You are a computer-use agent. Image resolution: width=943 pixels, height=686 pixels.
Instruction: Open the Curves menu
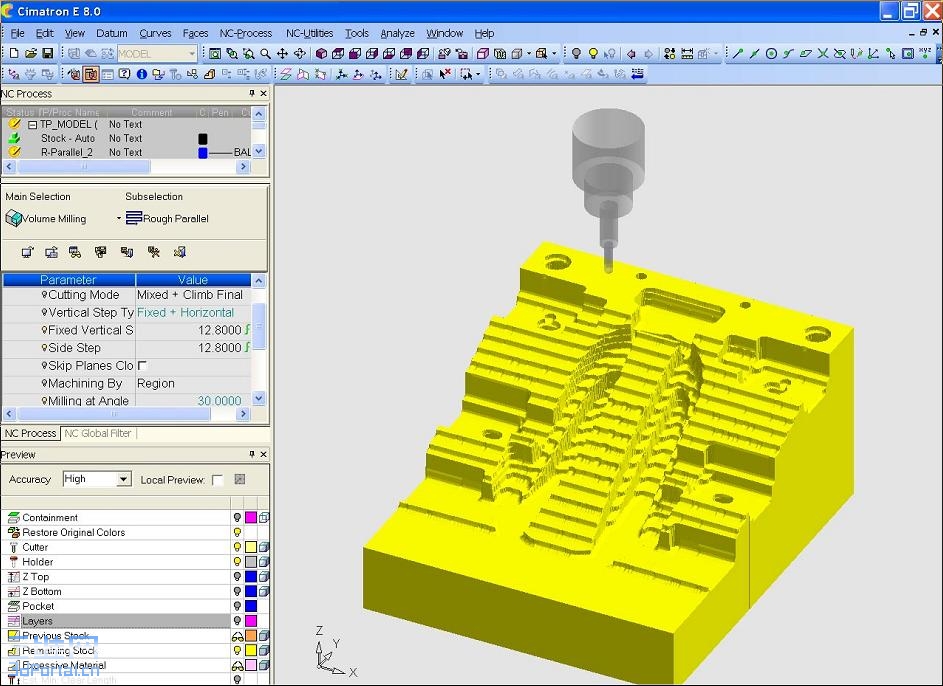pos(155,33)
